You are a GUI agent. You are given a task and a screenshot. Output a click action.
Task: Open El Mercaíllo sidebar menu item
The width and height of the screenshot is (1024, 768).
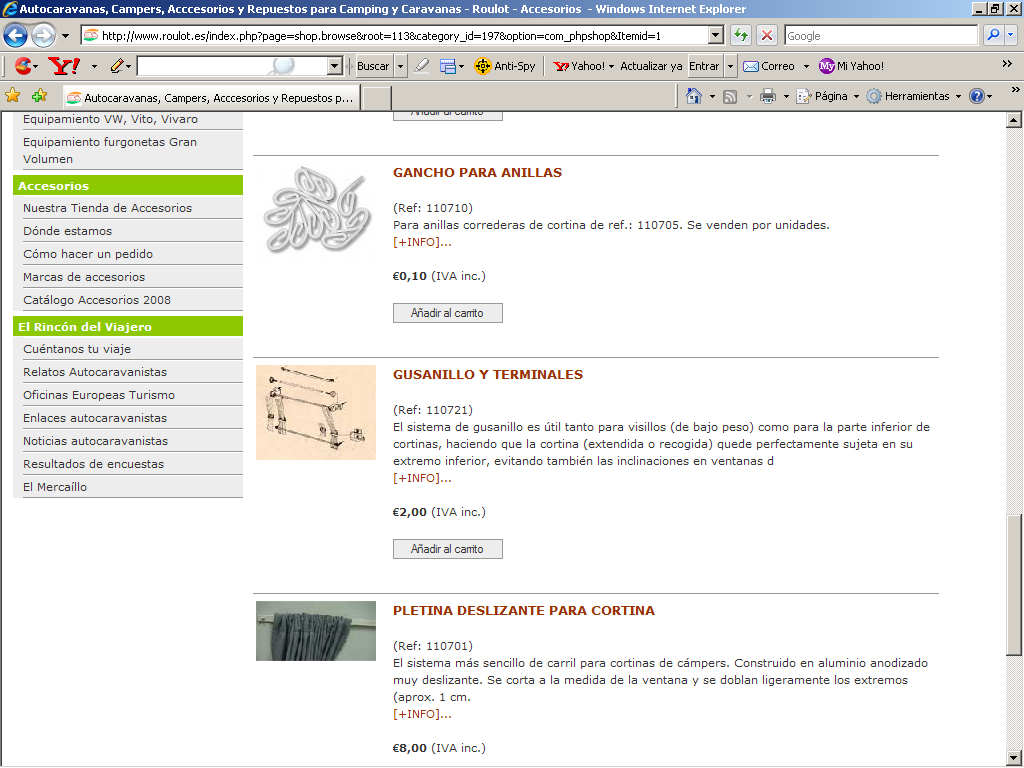(55, 487)
